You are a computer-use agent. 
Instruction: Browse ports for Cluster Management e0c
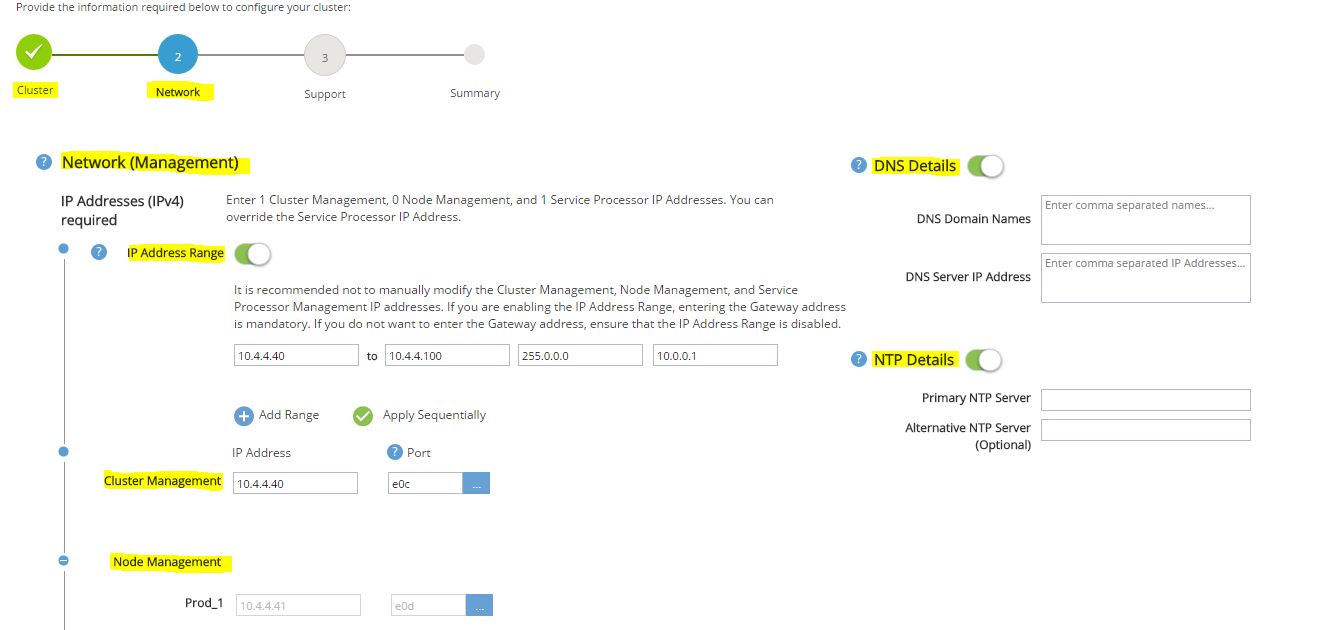[477, 483]
